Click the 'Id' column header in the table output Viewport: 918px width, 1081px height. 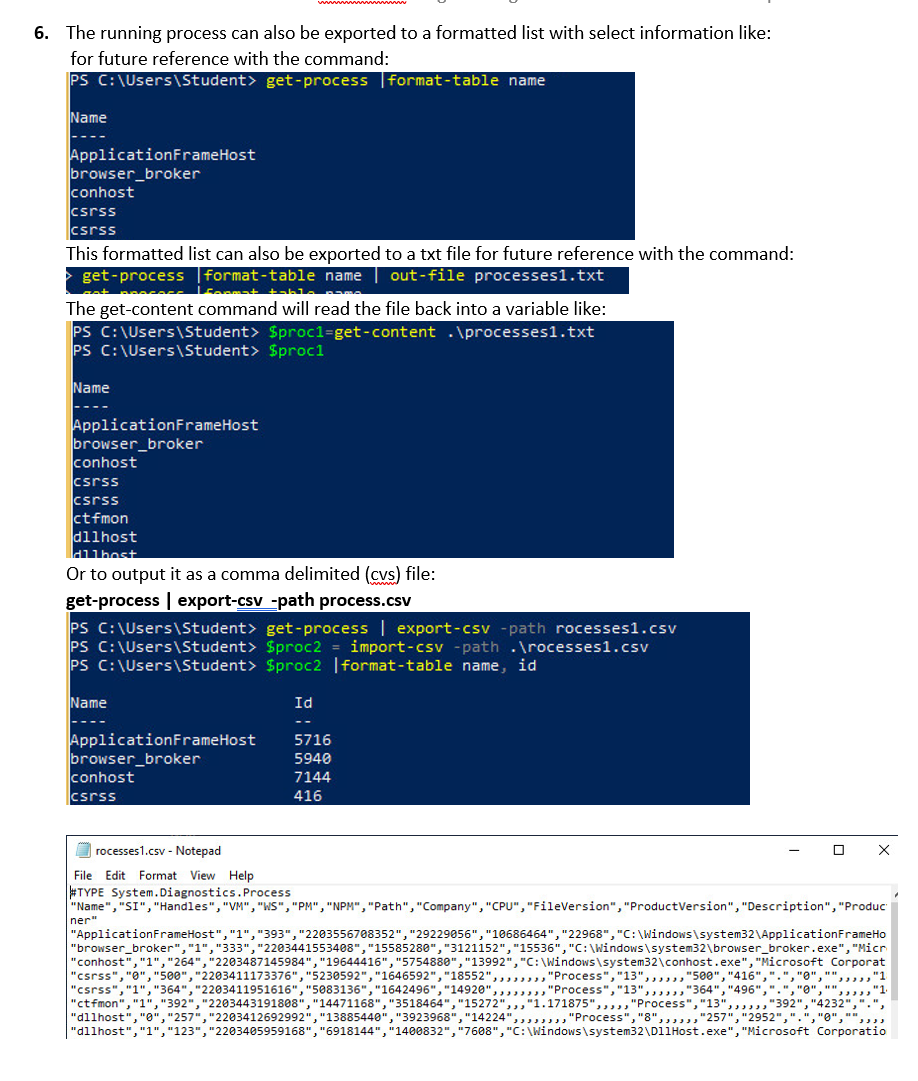[303, 703]
